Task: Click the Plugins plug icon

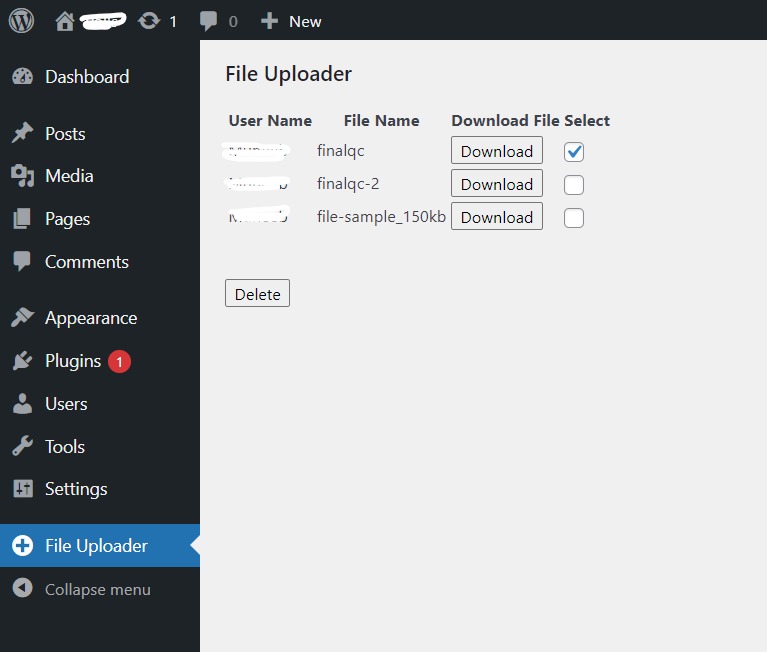Action: pos(22,361)
